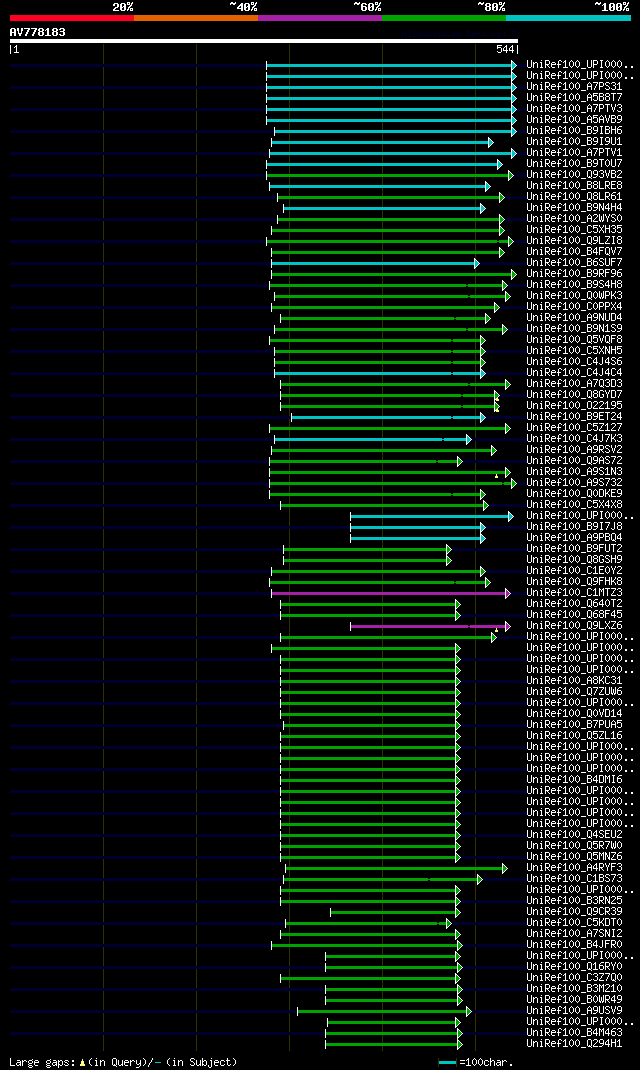Image resolution: width=640 pixels, height=1070 pixels.
Task: Select the UniRef100_A4RYF3 label
Action: (574, 867)
